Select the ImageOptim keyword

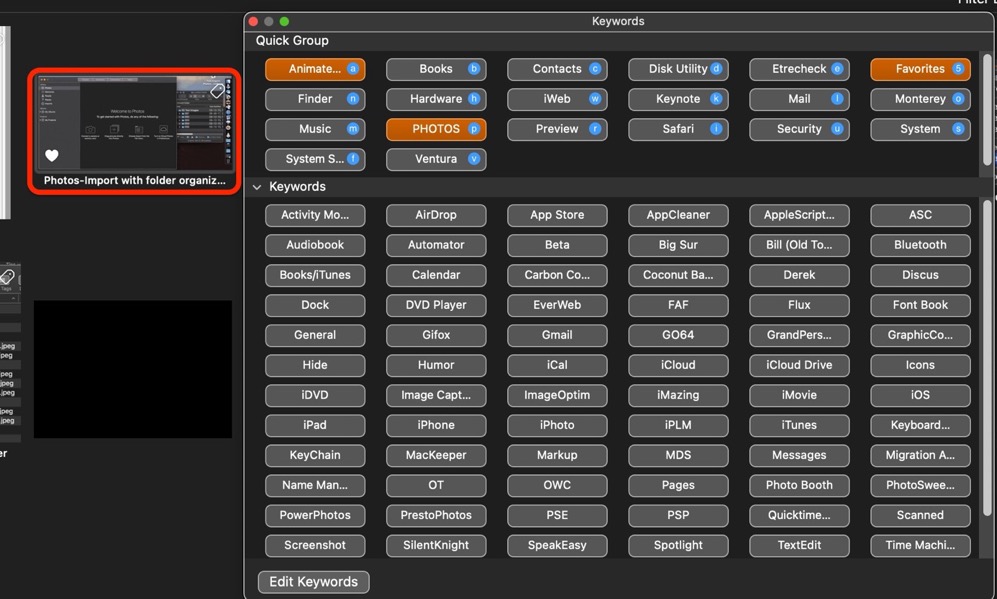pos(557,395)
